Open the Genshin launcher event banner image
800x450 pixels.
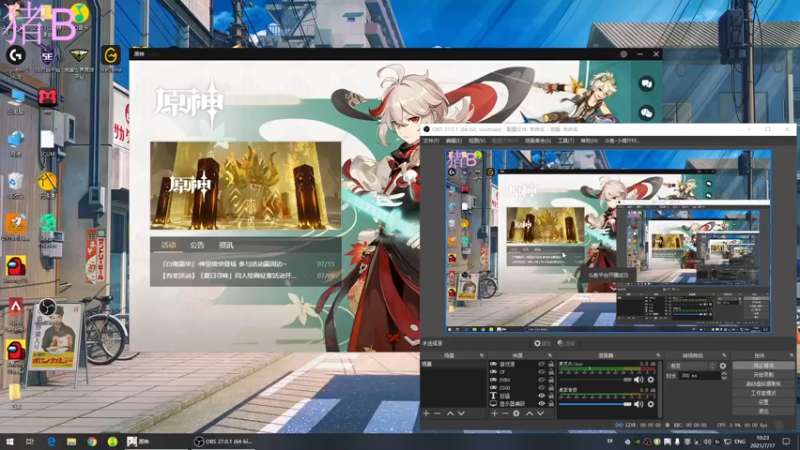[x=245, y=186]
